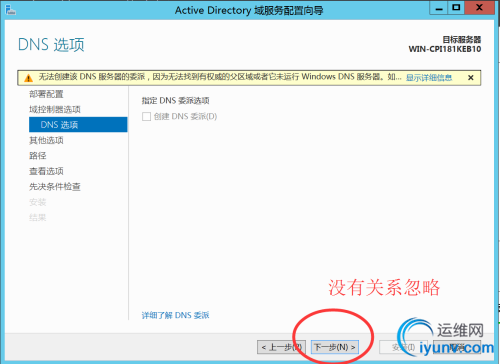Go to 路径 step
The width and height of the screenshot is (500, 364).
[x=38, y=156]
